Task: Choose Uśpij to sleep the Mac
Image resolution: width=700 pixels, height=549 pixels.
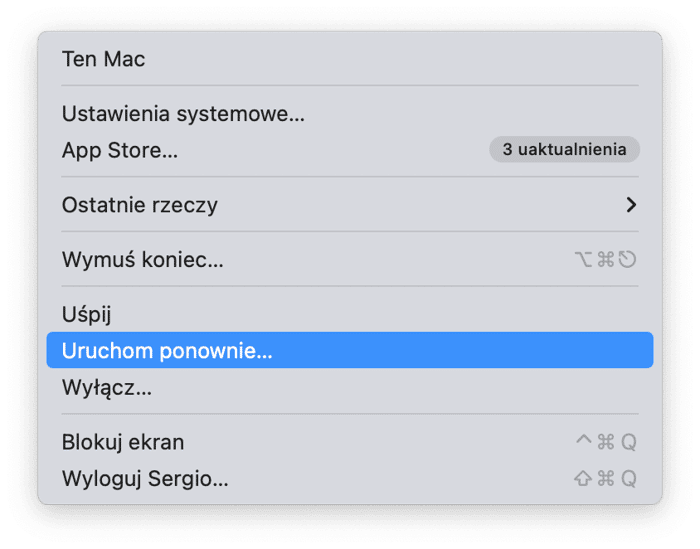Action: pos(350,314)
